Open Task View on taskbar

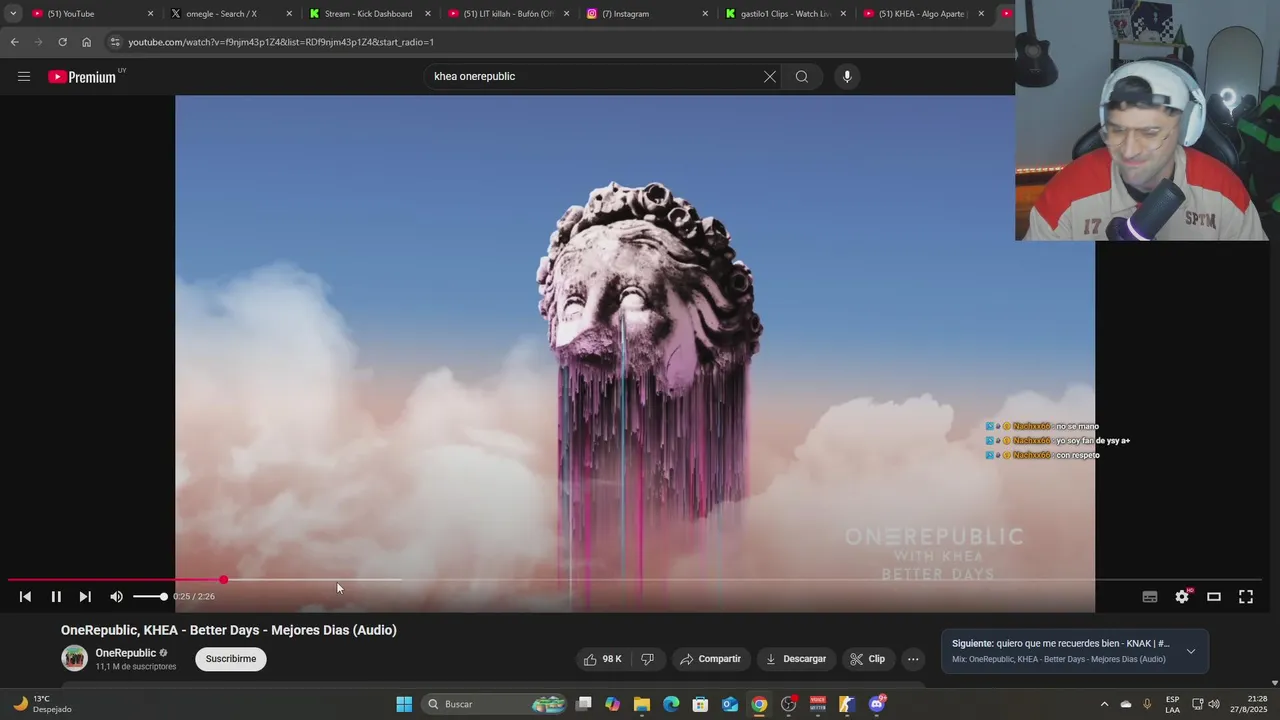tap(584, 704)
